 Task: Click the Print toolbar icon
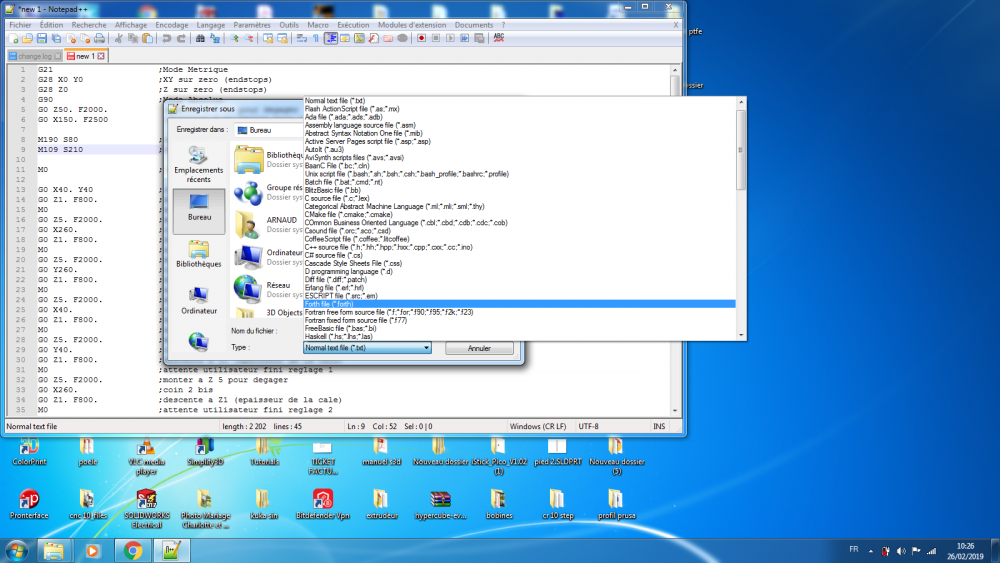coord(99,38)
